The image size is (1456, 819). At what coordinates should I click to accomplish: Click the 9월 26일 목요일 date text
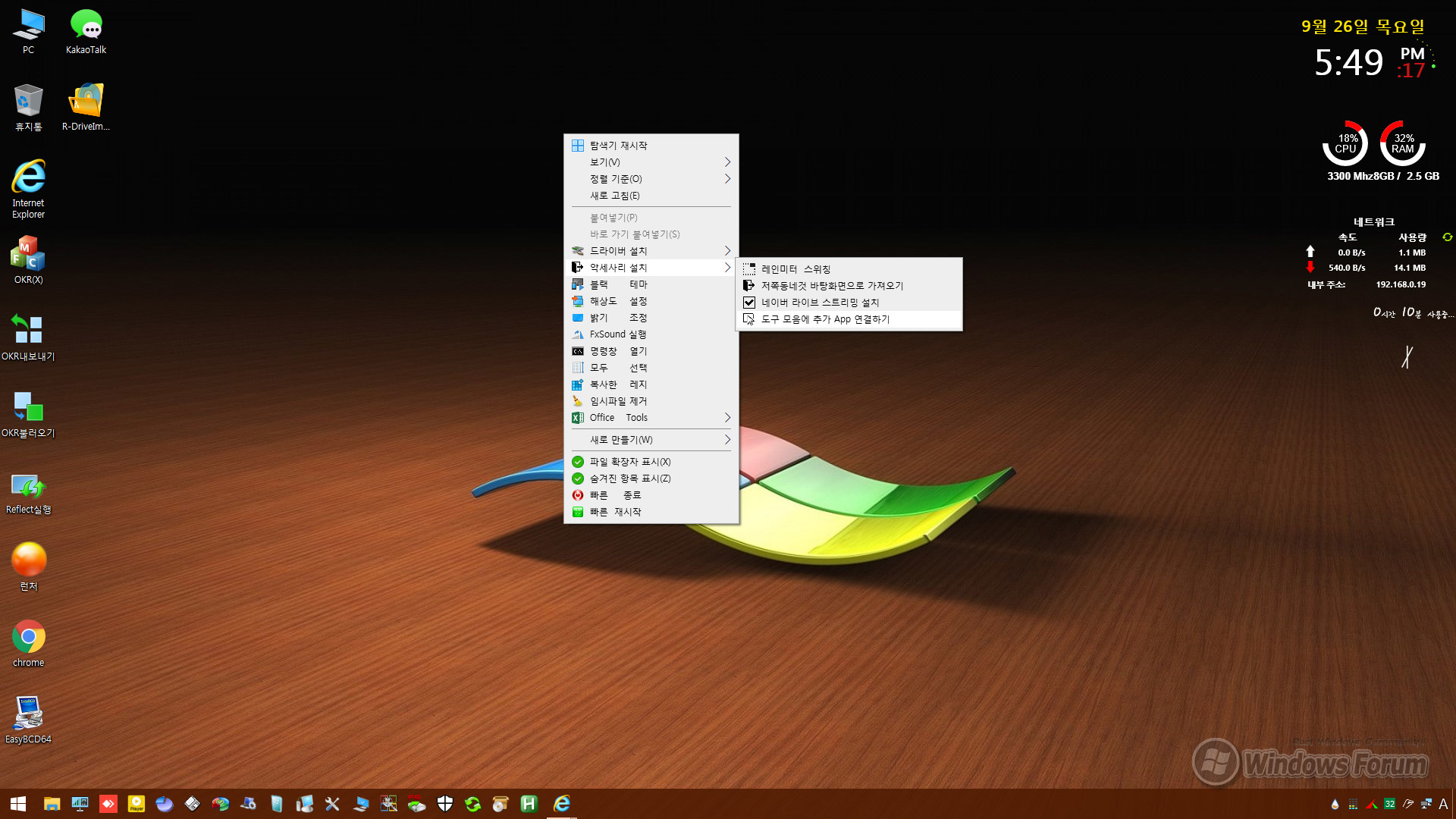pyautogui.click(x=1363, y=27)
